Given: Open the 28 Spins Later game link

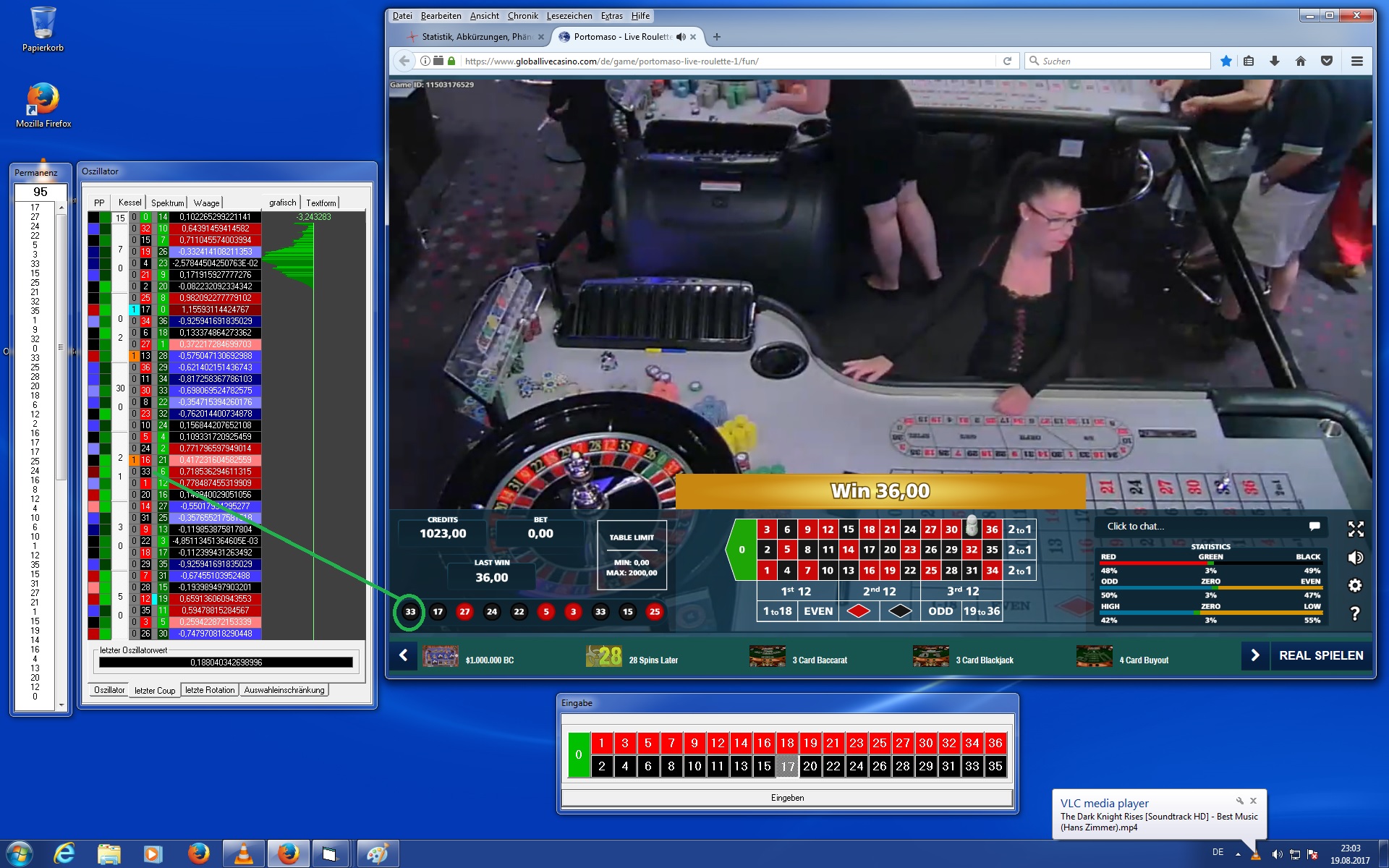Looking at the screenshot, I should [632, 656].
